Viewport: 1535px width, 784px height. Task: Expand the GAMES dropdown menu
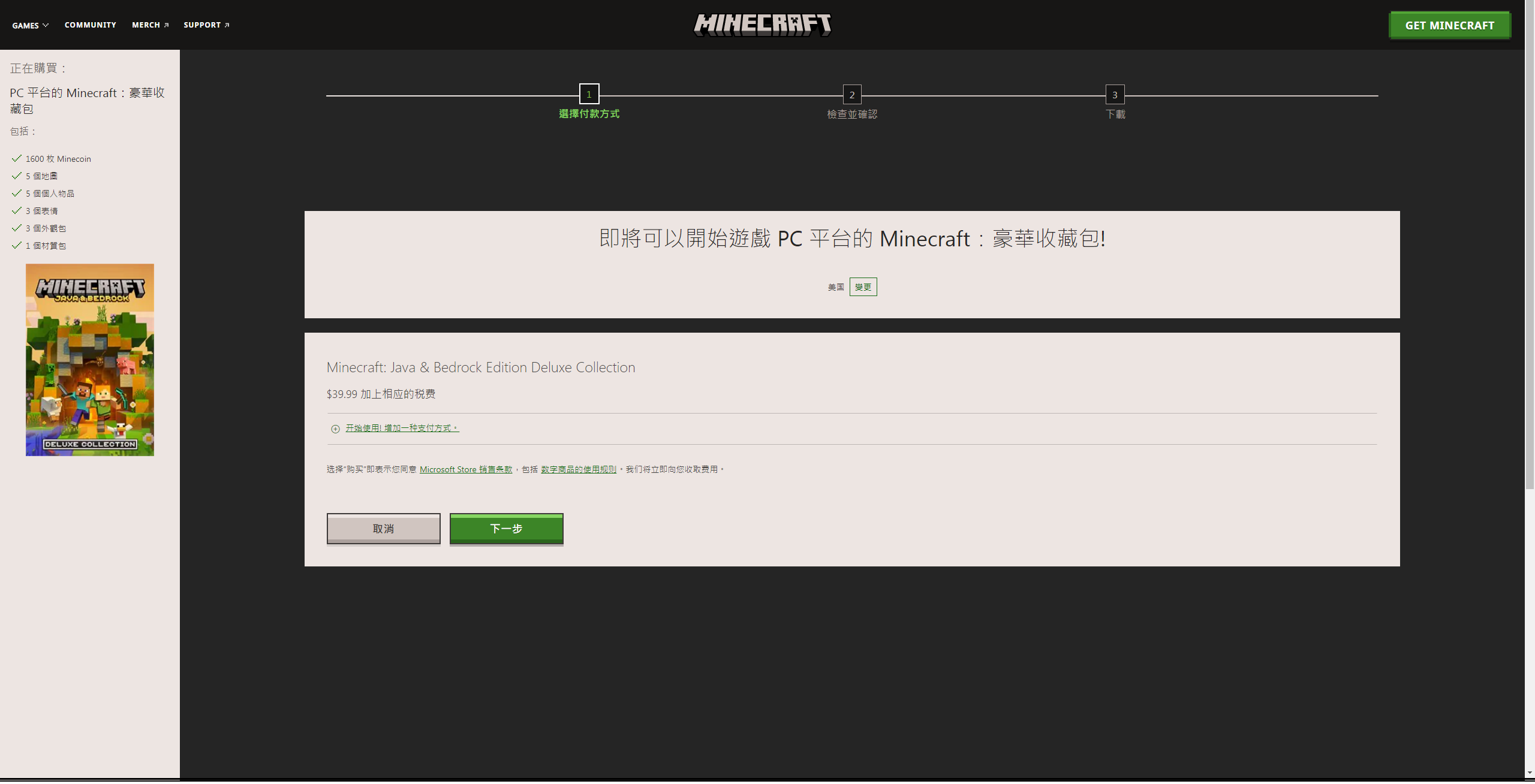coord(30,25)
